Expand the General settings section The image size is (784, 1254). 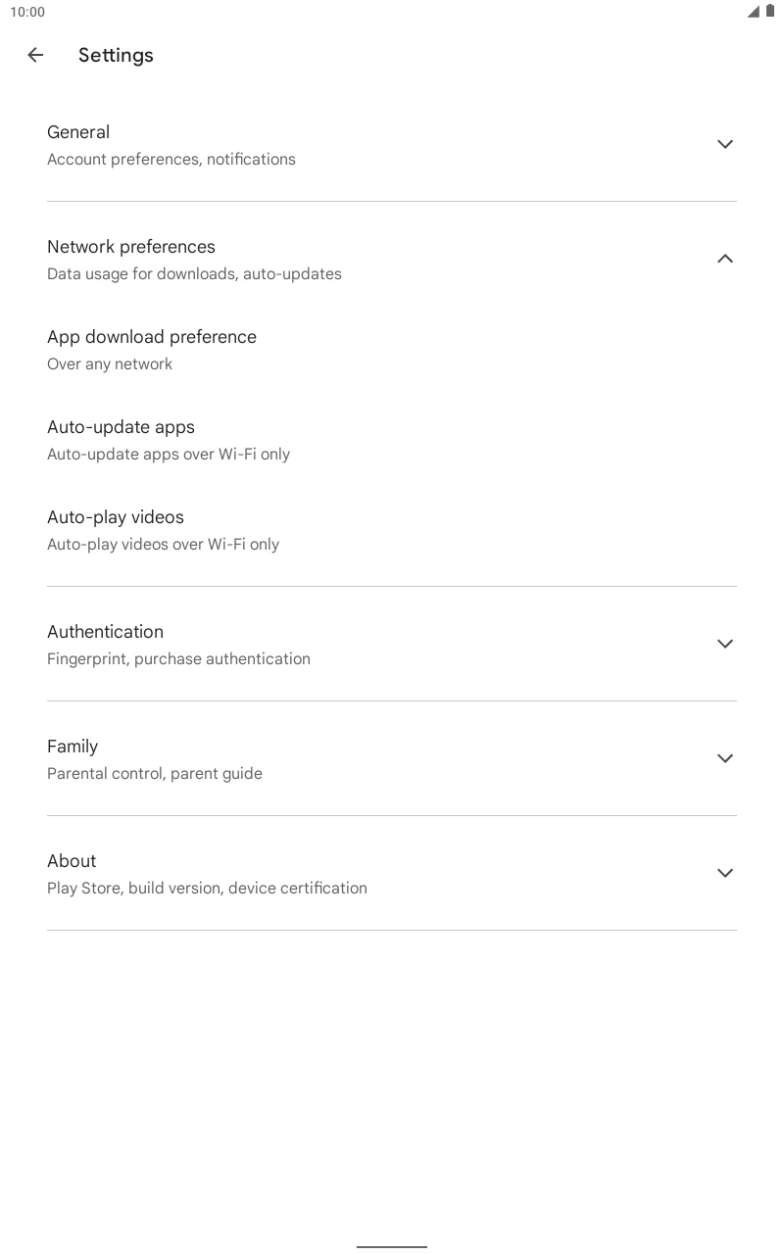[x=724, y=144]
